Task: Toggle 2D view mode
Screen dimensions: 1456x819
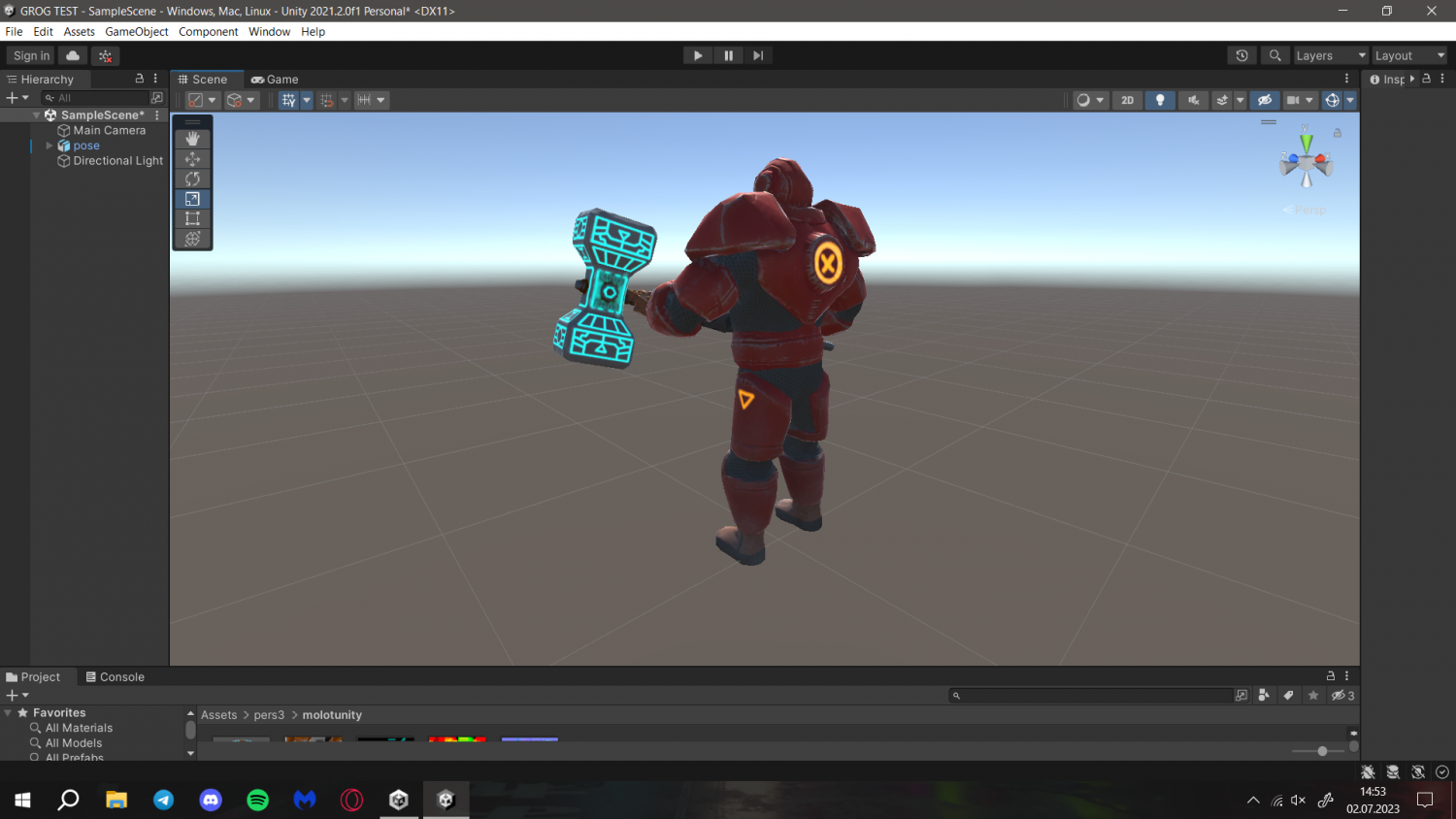Action: click(1127, 100)
